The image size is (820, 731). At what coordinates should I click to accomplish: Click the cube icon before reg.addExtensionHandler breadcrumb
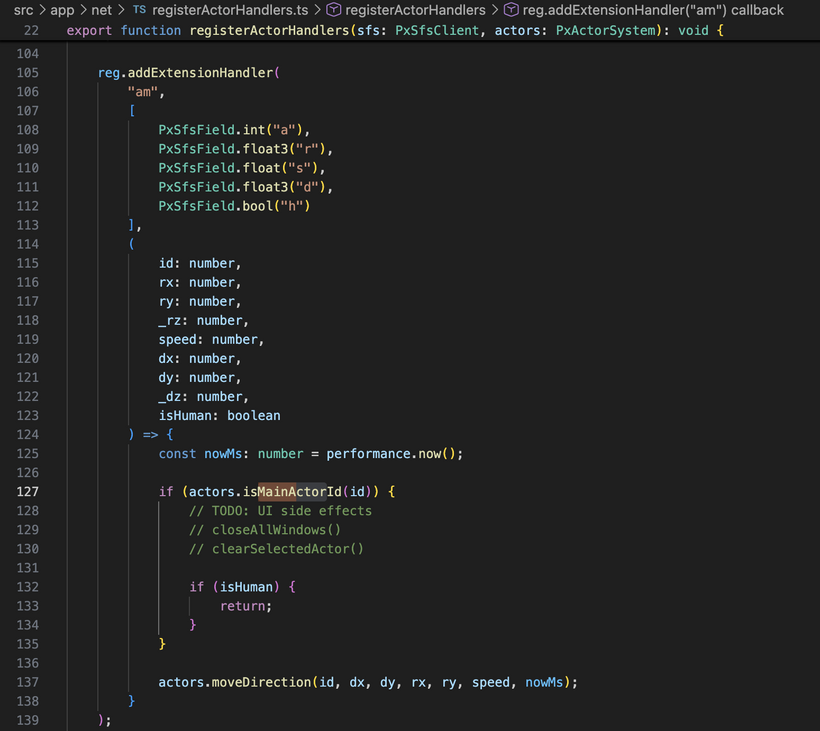coord(511,10)
